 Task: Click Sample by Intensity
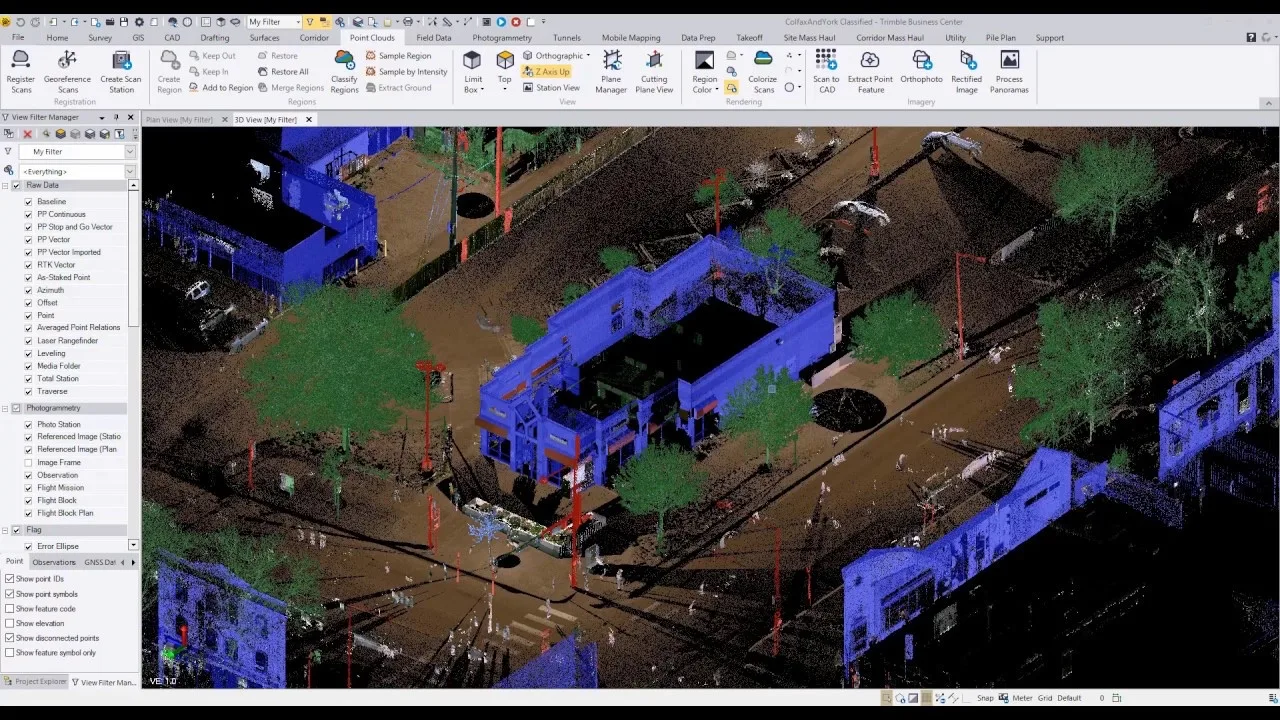point(406,72)
